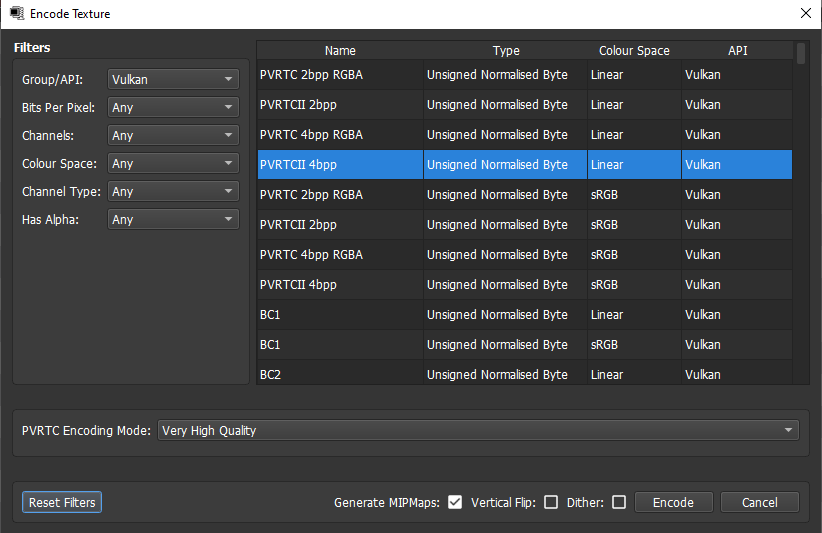Screen dimensions: 822x533
Task: Click the Linear cell of the PVRTC 2bpp RGBA row
Action: pos(634,75)
